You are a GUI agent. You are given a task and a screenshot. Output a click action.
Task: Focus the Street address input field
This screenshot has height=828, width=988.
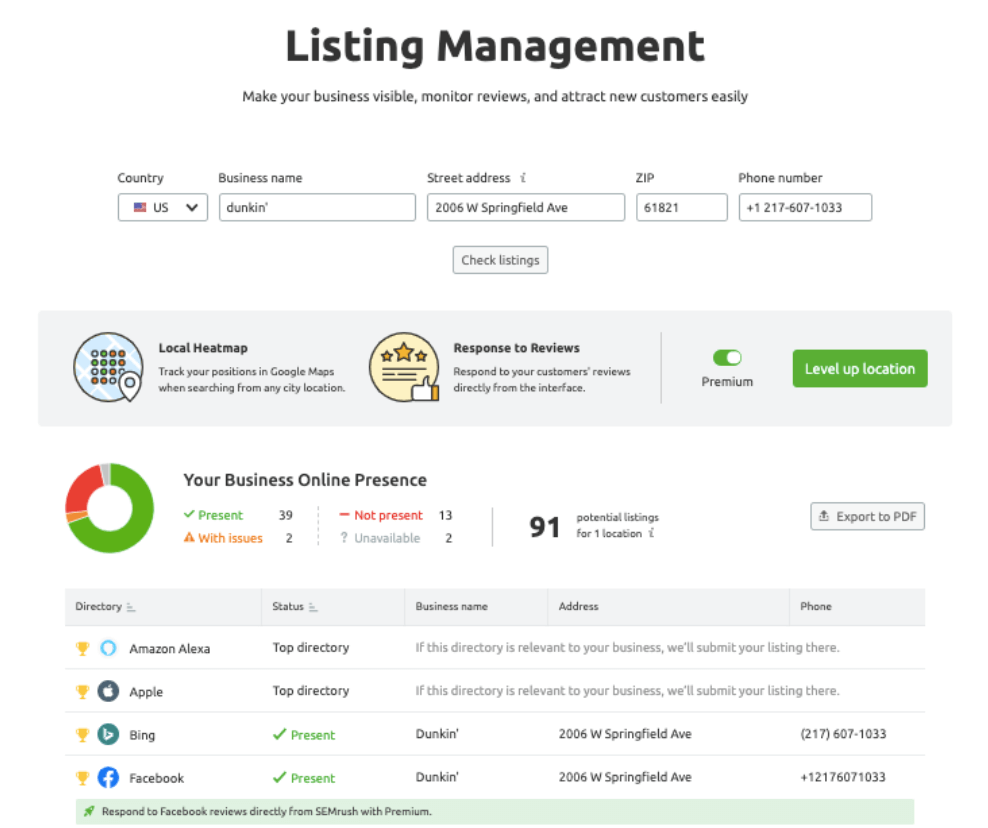[x=526, y=207]
